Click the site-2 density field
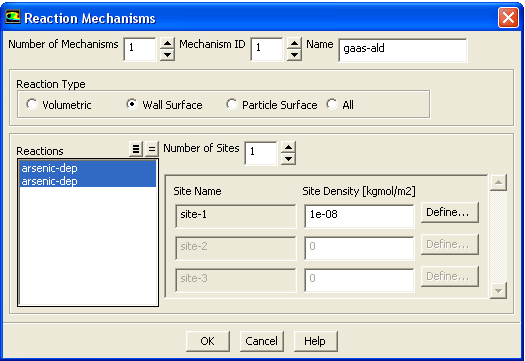The image size is (525, 361). pos(359,248)
